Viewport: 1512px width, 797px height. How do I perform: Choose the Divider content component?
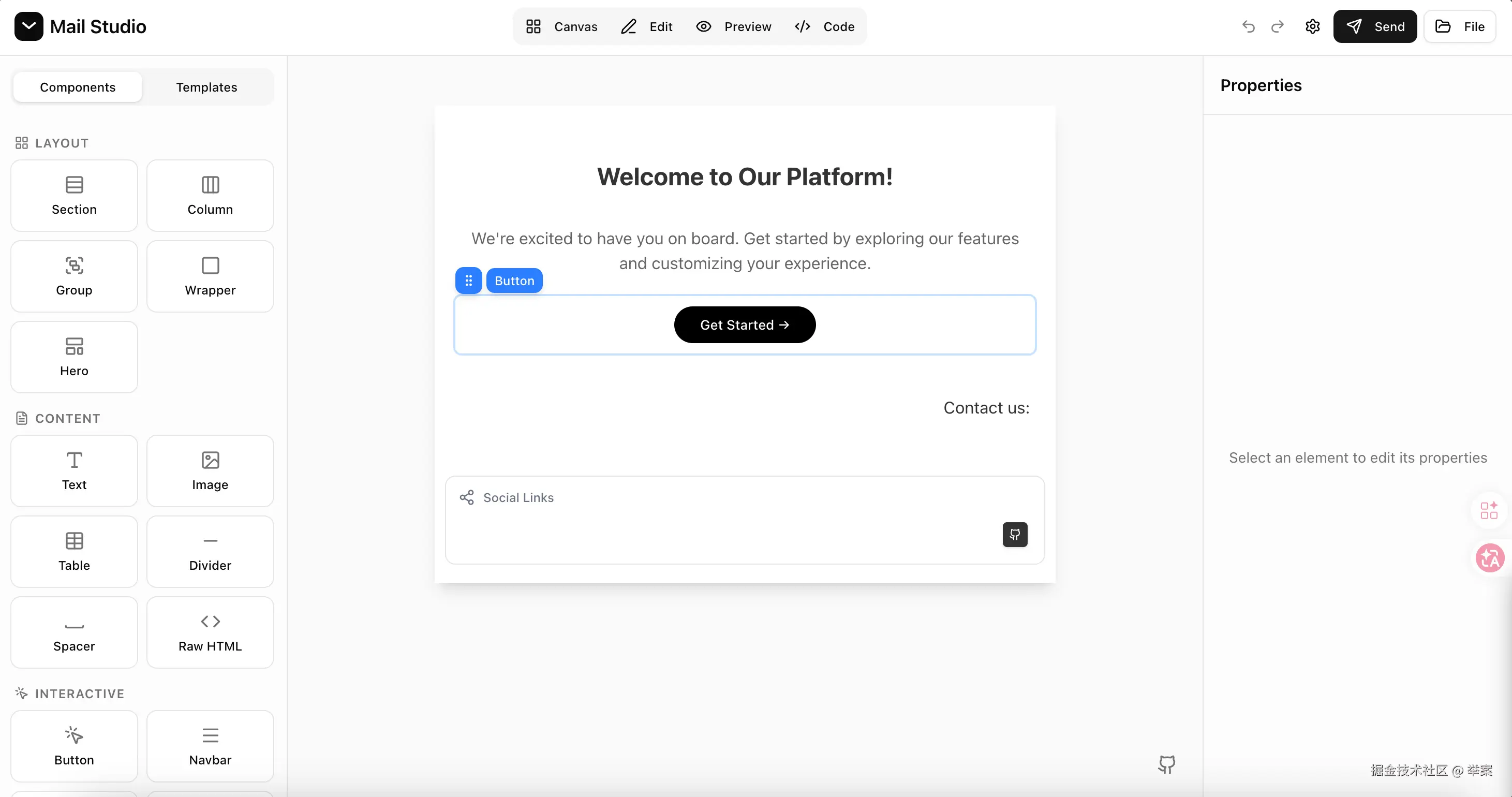[210, 551]
